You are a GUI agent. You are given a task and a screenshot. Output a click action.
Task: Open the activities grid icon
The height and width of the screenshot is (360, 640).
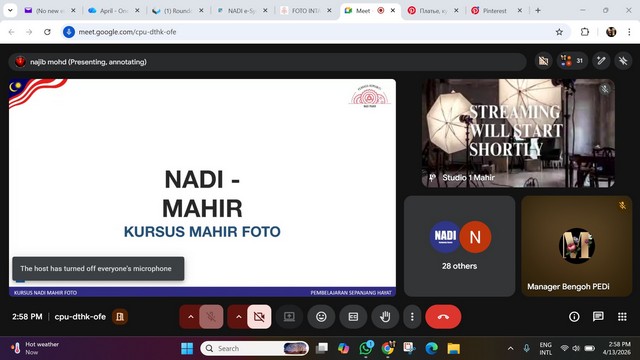pyautogui.click(x=622, y=317)
